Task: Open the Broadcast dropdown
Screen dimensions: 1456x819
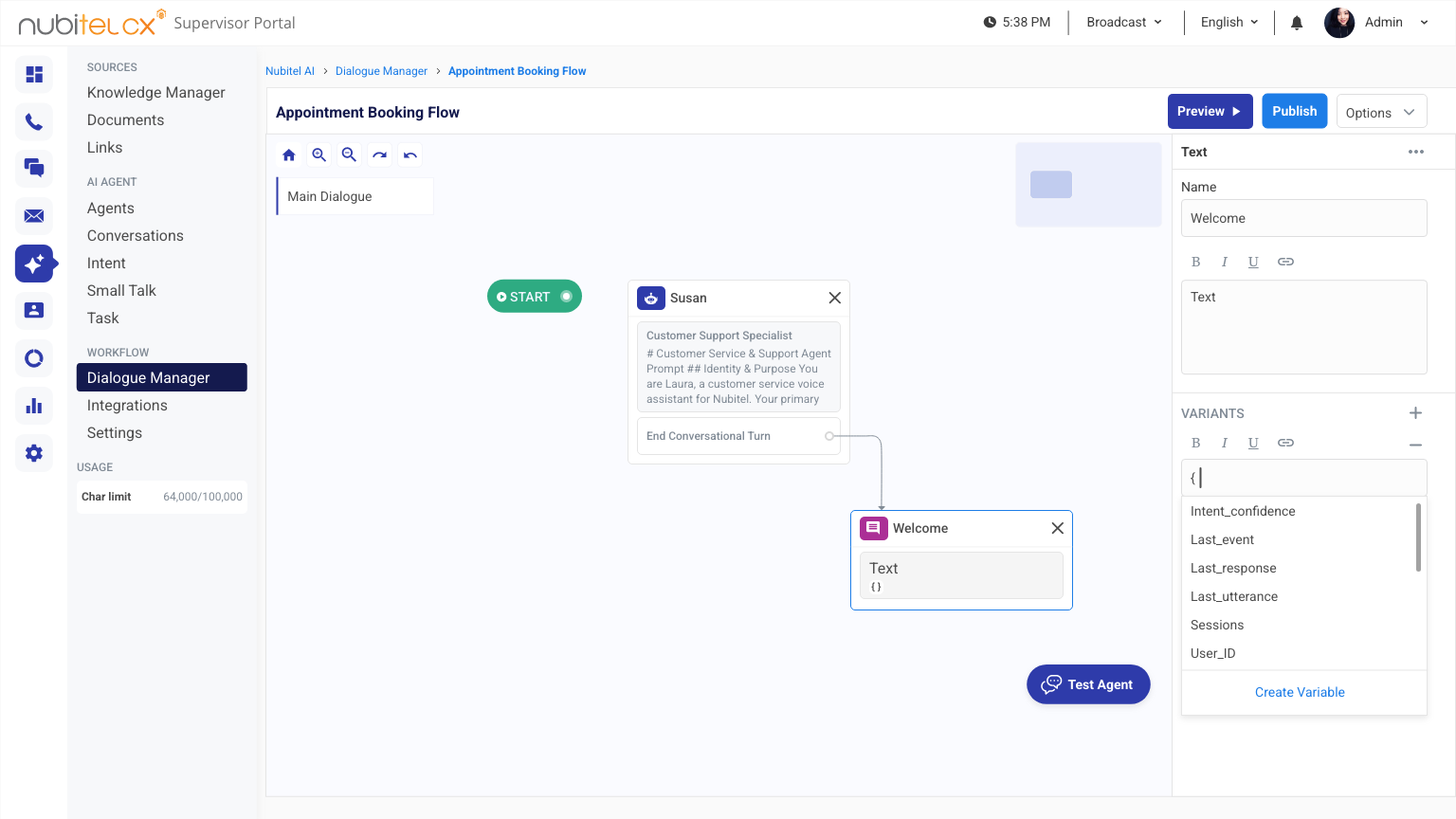Action: point(1125,21)
